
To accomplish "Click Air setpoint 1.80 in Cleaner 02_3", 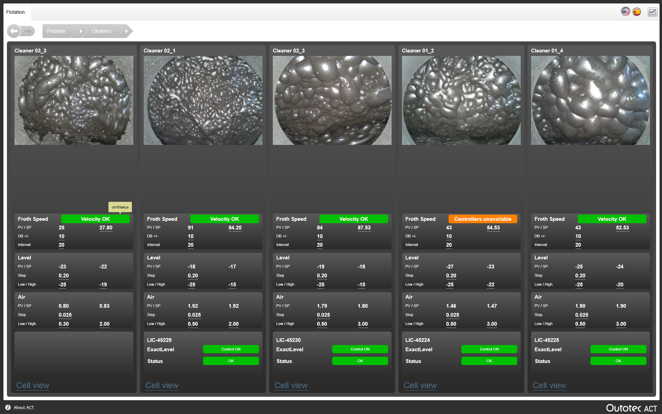I will point(363,306).
